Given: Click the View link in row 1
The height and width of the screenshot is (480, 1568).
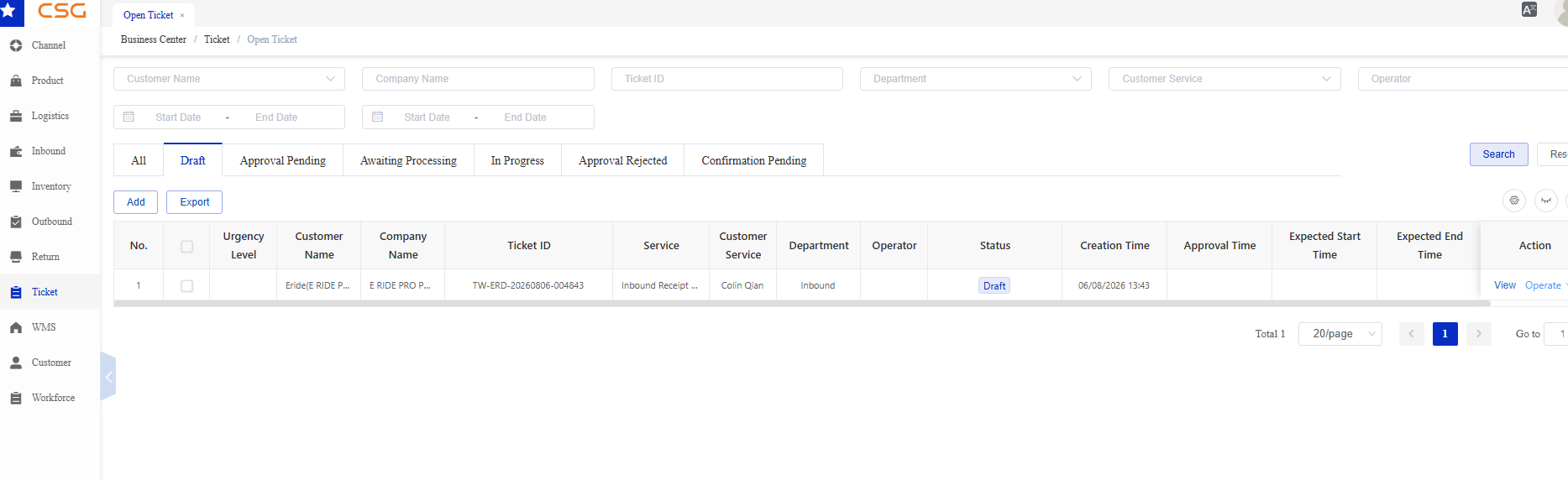Looking at the screenshot, I should [1505, 285].
